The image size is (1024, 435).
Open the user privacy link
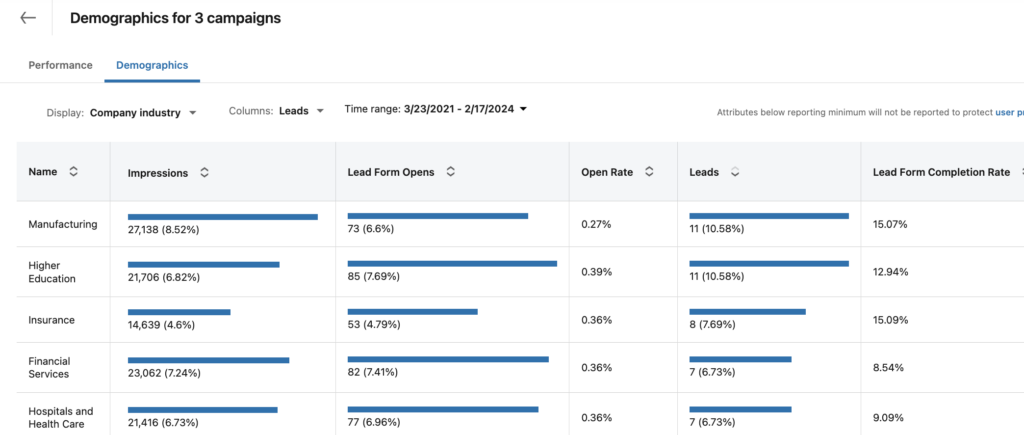pos(1008,113)
